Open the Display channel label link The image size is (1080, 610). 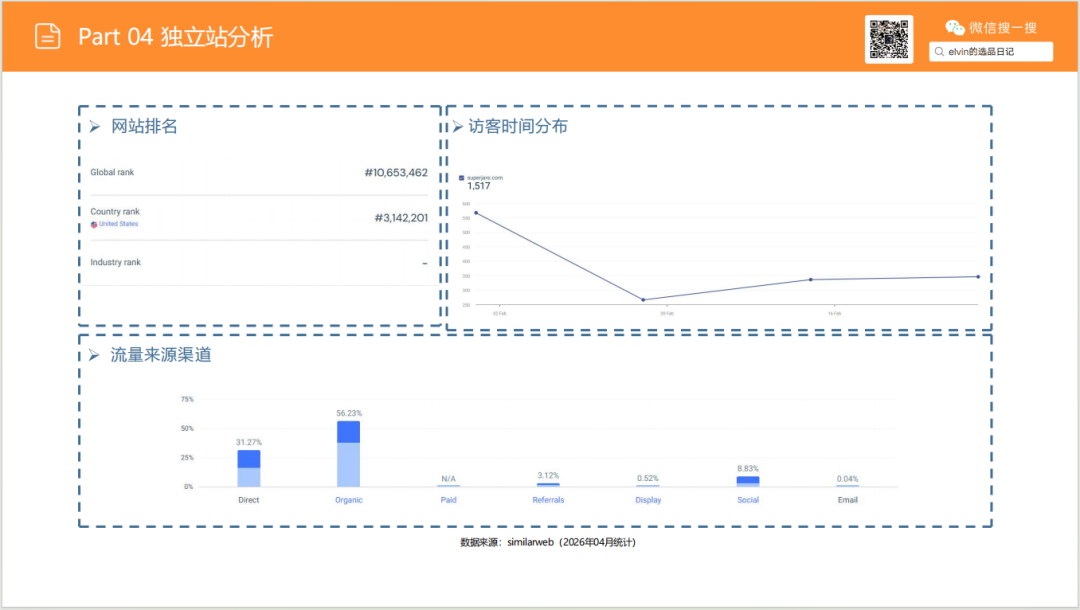(648, 500)
